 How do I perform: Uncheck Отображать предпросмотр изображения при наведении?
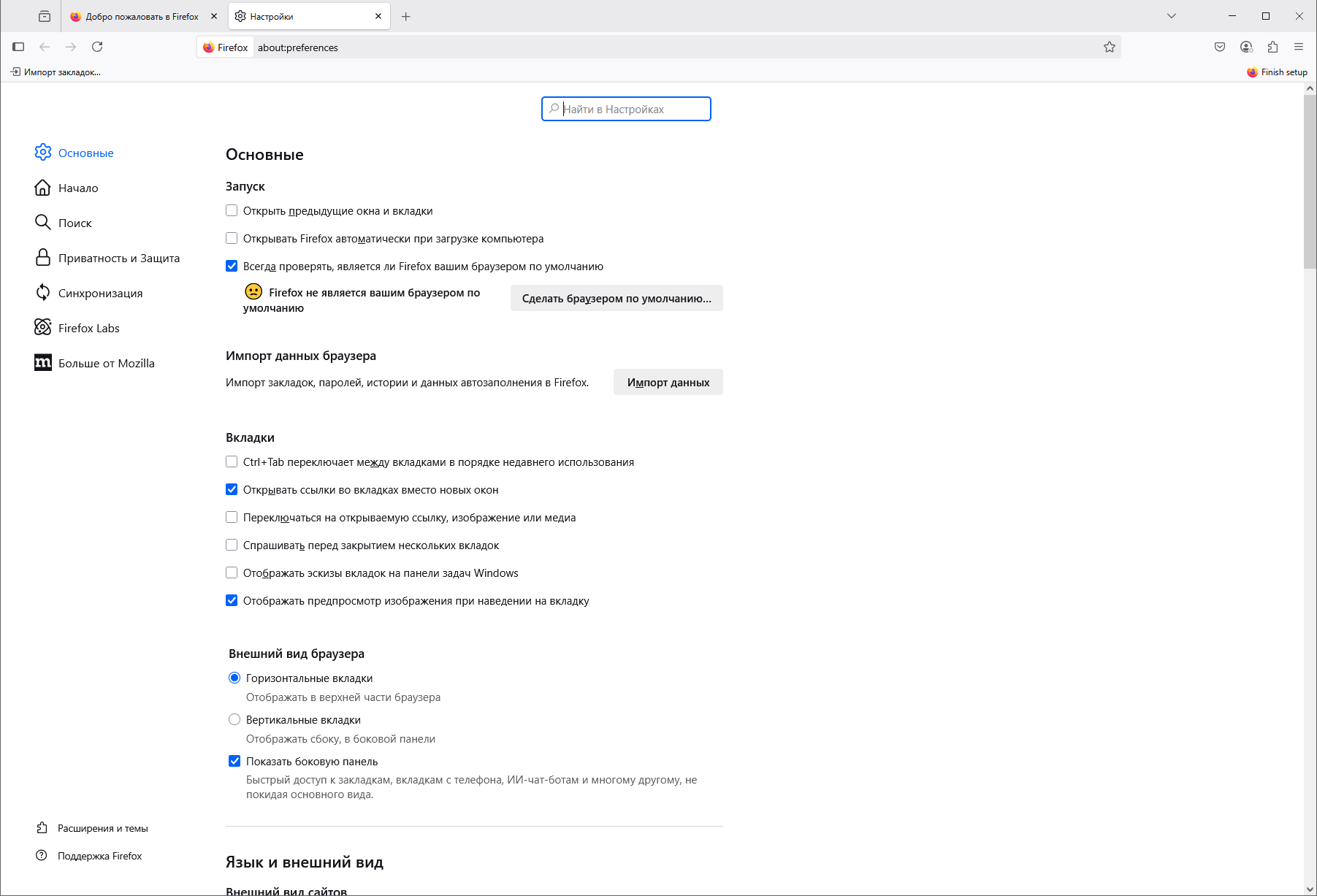tap(232, 600)
